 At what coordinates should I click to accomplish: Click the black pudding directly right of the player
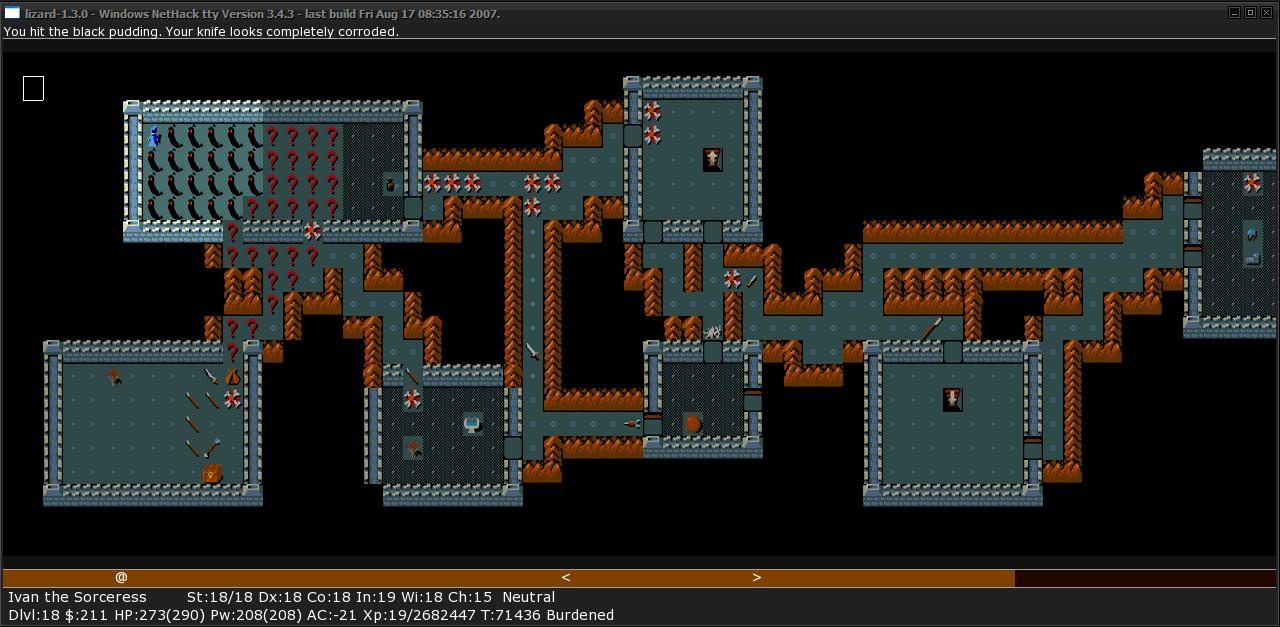click(x=173, y=136)
